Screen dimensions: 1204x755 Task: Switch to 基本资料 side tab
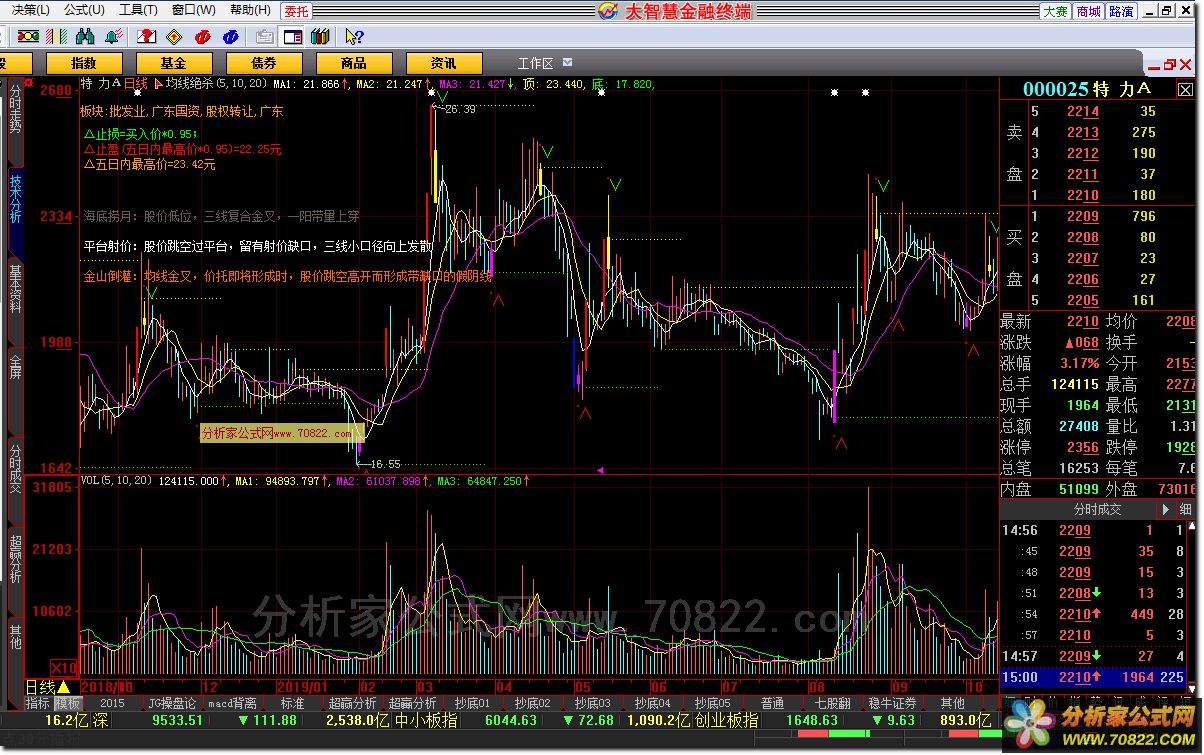pos(15,292)
